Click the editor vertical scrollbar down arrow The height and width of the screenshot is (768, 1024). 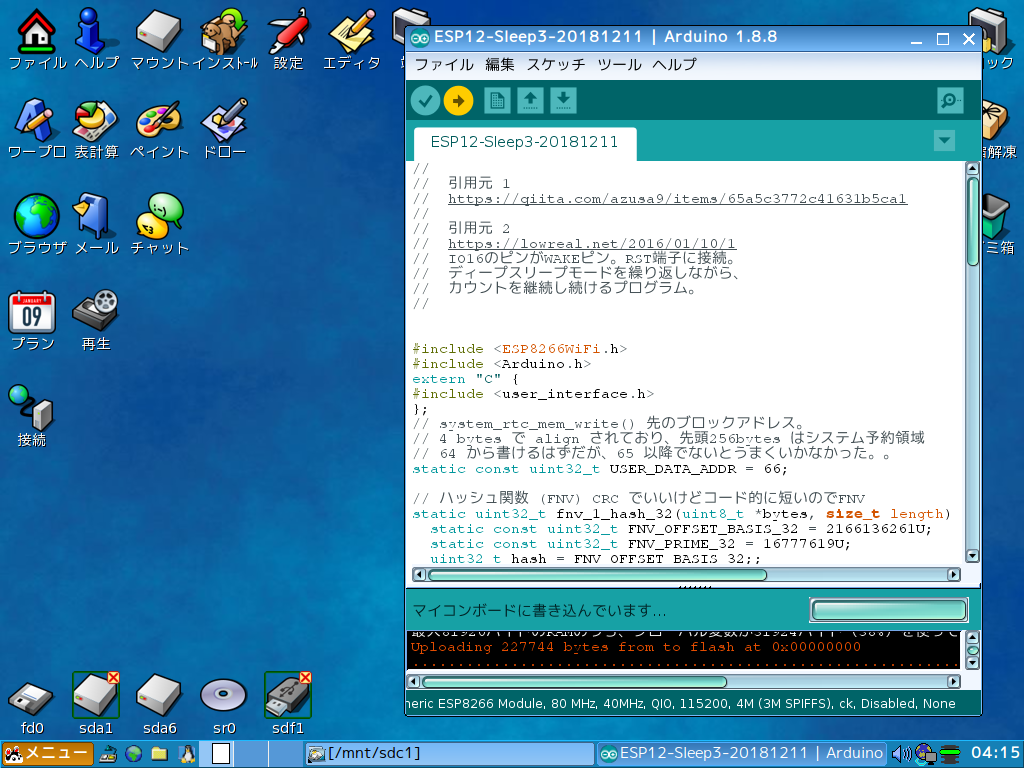[972, 556]
